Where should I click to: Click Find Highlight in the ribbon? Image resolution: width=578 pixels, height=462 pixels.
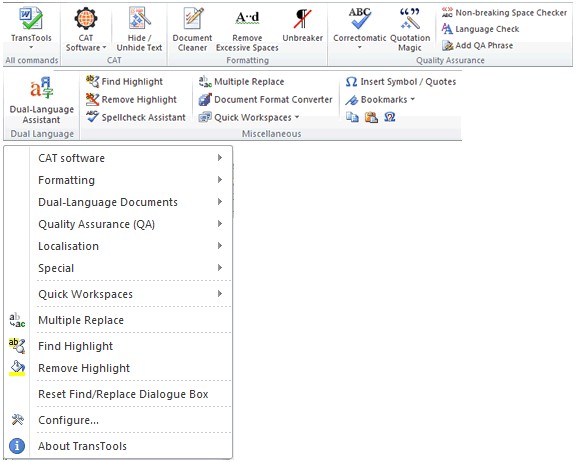(x=124, y=81)
